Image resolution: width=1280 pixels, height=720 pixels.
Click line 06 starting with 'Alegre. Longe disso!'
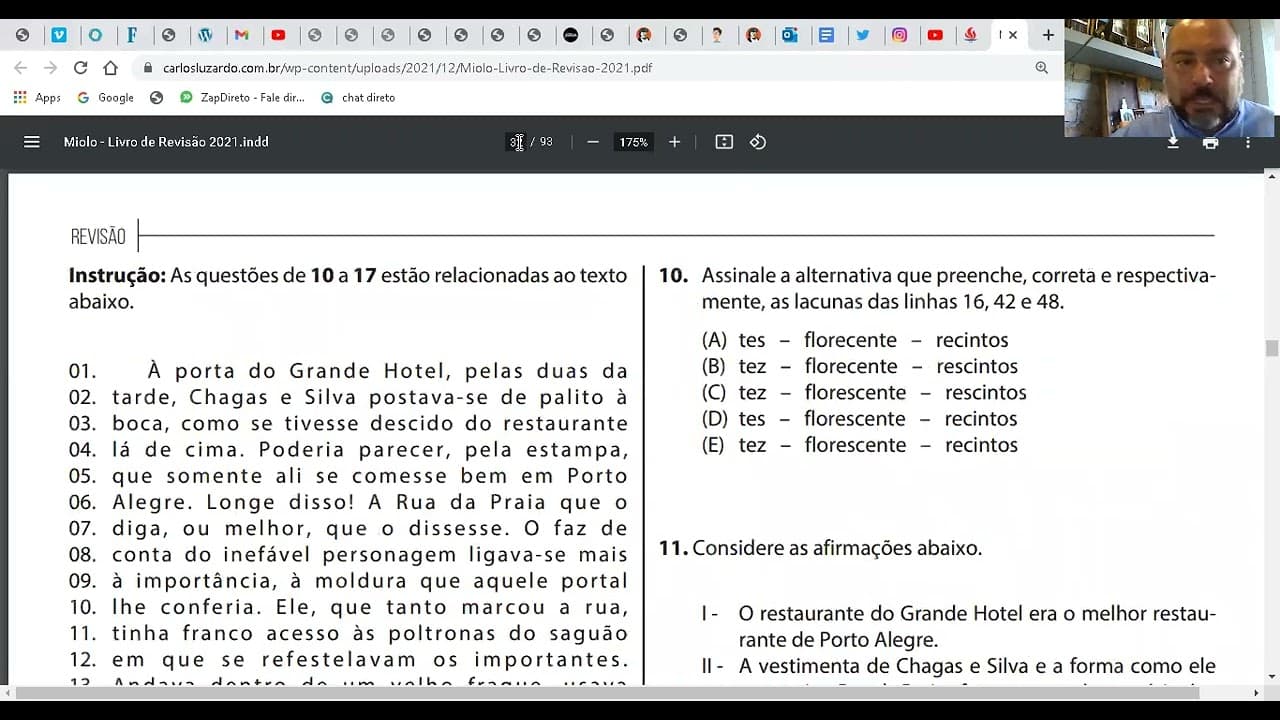tap(348, 502)
